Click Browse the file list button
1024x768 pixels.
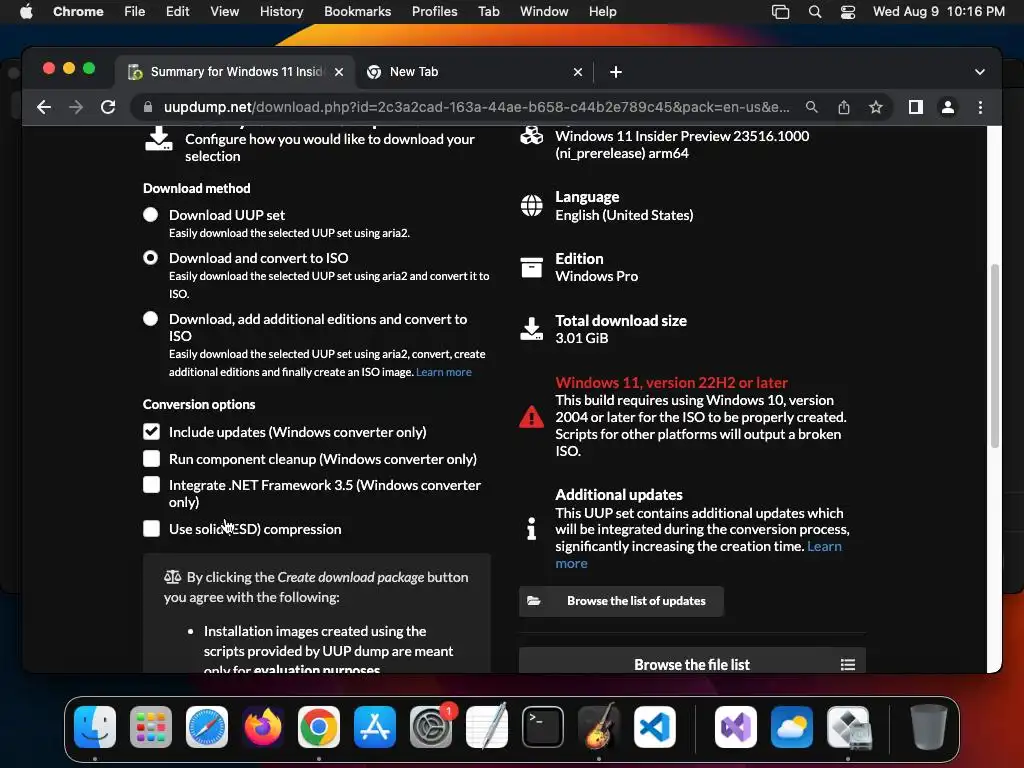coord(692,661)
